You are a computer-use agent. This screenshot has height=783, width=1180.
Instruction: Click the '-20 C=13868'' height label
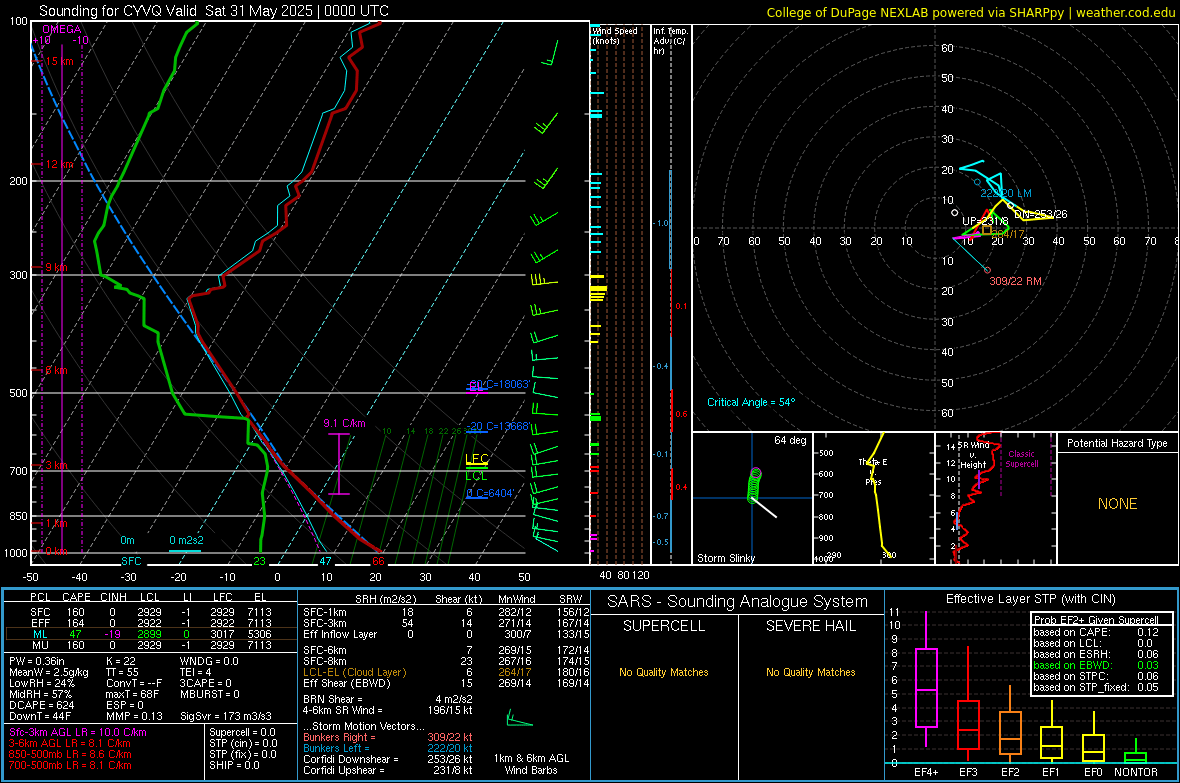498,426
